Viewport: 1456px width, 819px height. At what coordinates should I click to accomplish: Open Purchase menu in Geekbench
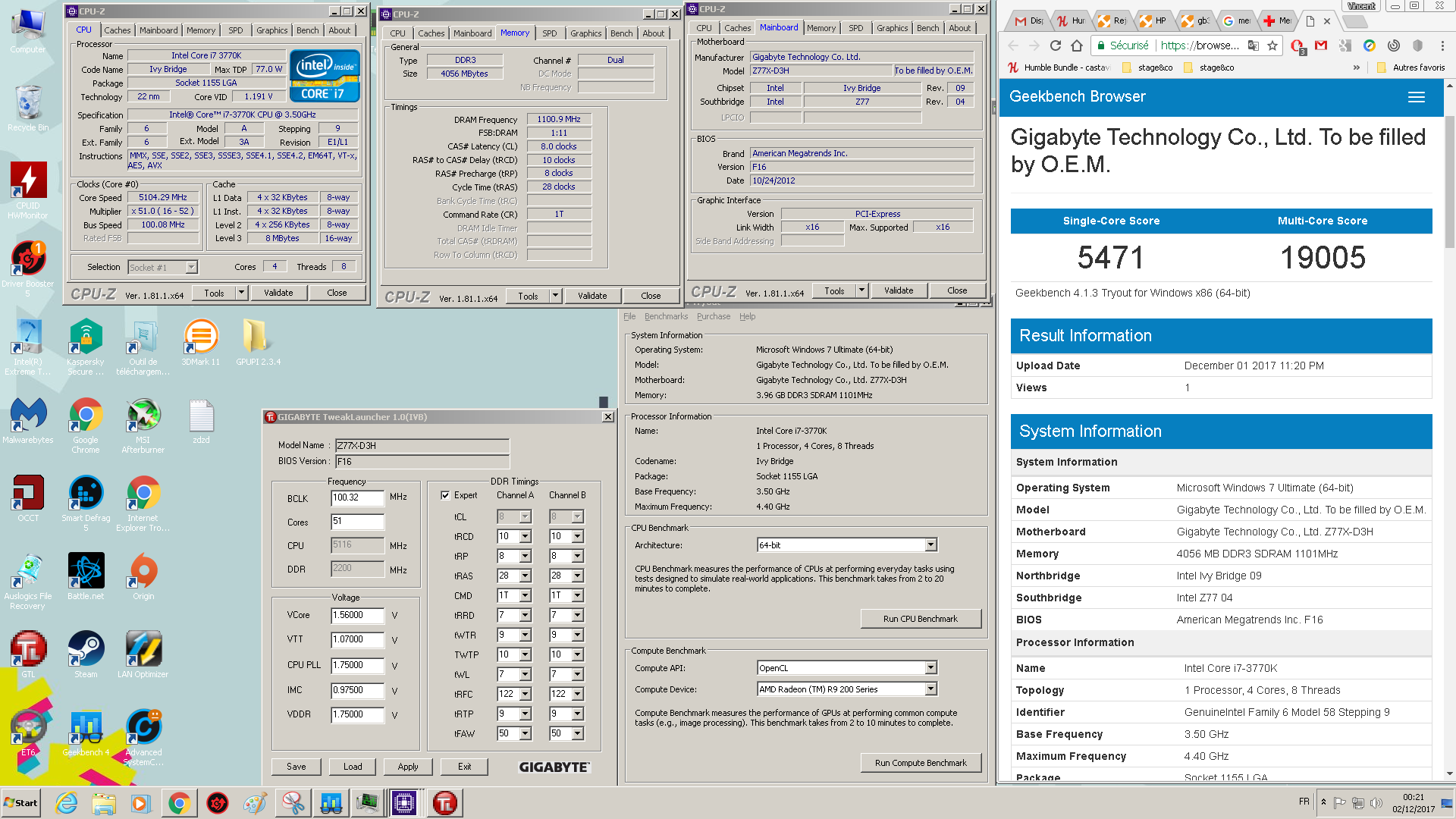pos(714,316)
